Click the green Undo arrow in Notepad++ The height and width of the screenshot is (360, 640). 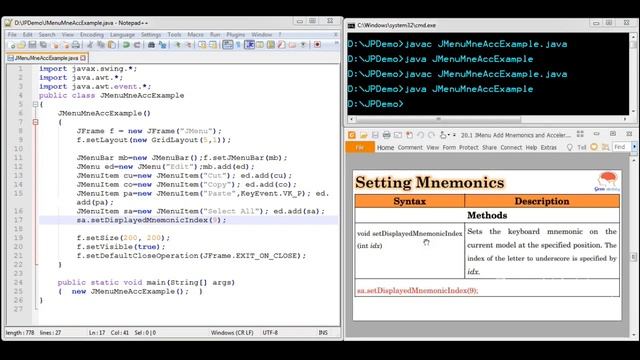click(126, 45)
